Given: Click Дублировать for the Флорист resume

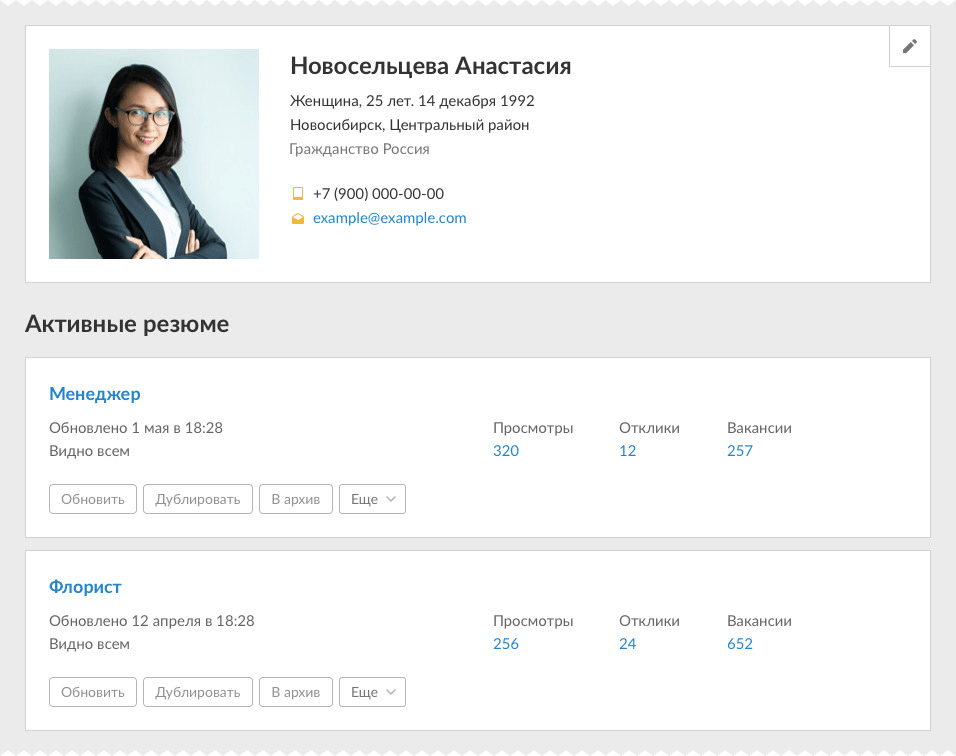Looking at the screenshot, I should tap(198, 692).
